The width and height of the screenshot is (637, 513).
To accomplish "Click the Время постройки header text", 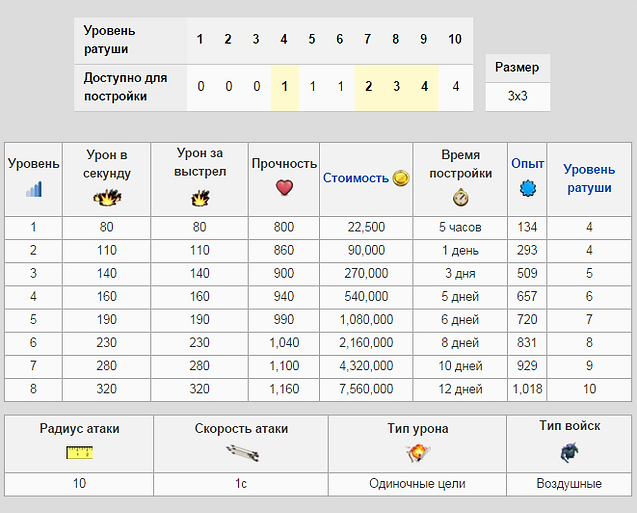I will (x=461, y=164).
